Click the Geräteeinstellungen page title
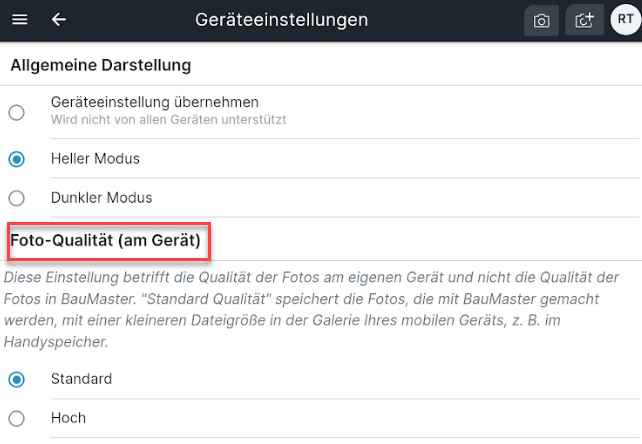 [282, 20]
